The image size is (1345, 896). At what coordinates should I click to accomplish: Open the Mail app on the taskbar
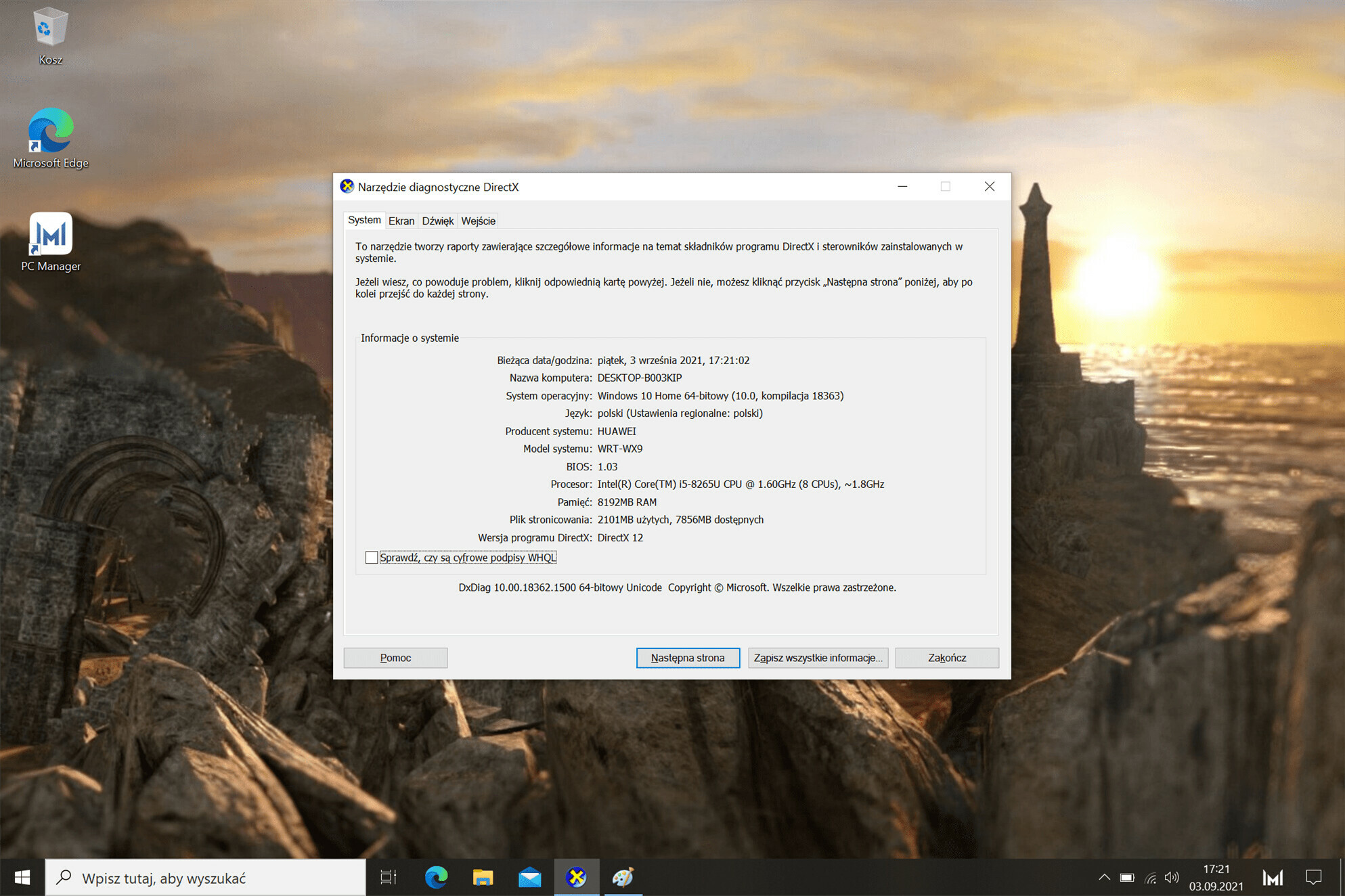pyautogui.click(x=530, y=877)
